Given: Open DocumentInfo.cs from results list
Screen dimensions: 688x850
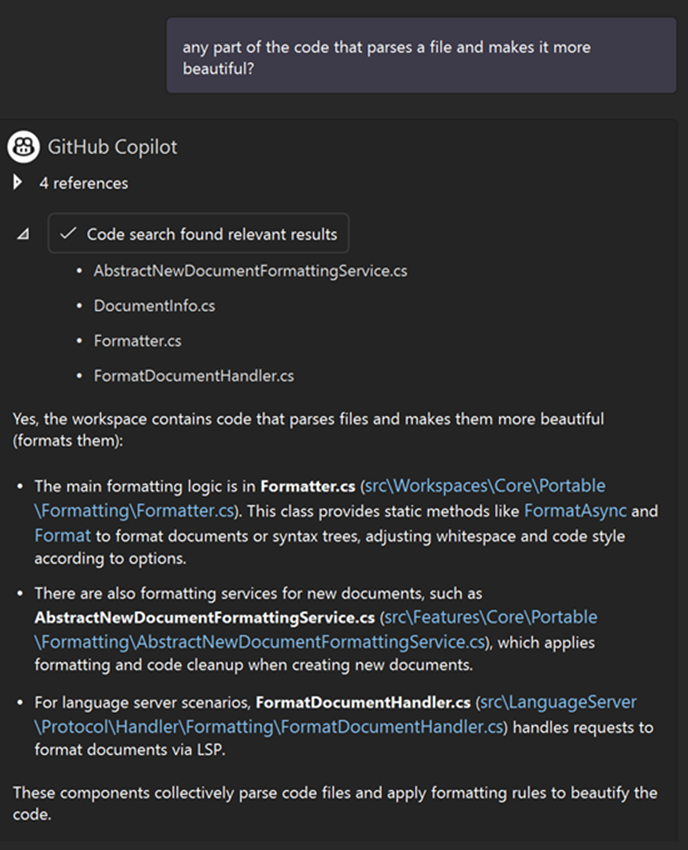Looking at the screenshot, I should click(155, 306).
